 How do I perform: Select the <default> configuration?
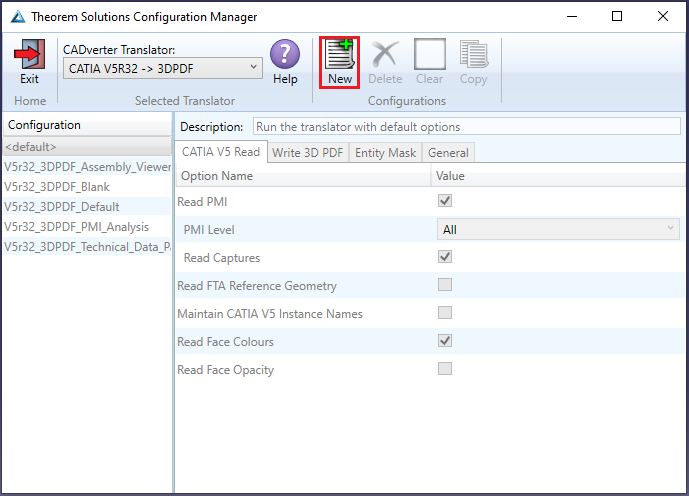point(87,147)
